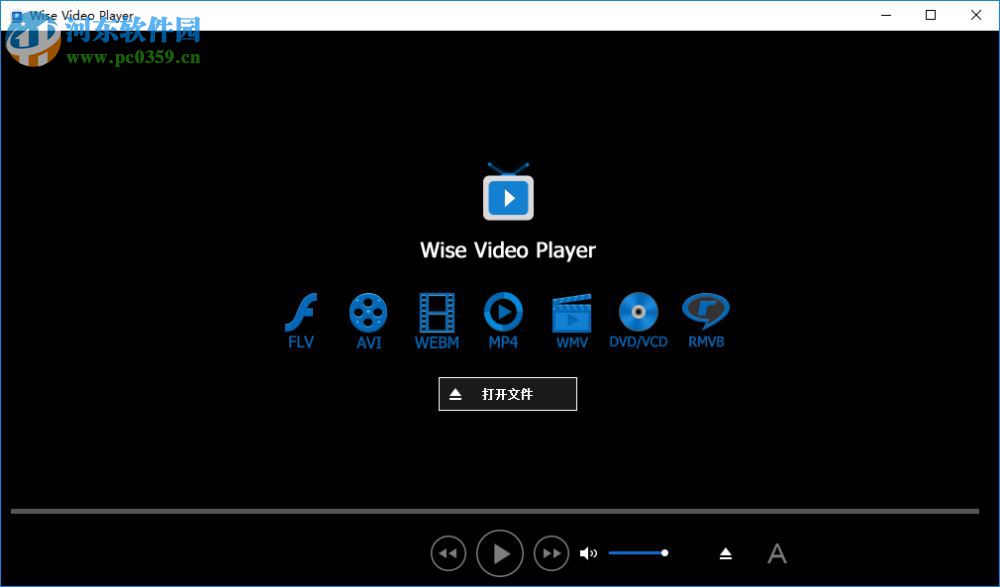Click the playback progress bar
The image size is (1000, 587).
point(500,512)
